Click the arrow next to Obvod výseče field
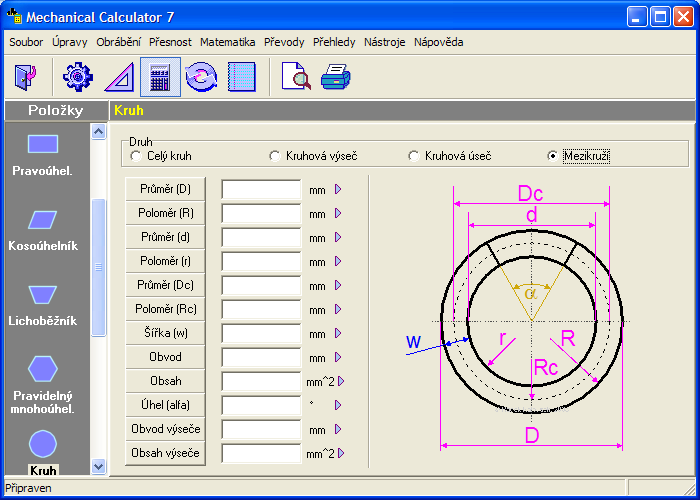 [x=338, y=429]
